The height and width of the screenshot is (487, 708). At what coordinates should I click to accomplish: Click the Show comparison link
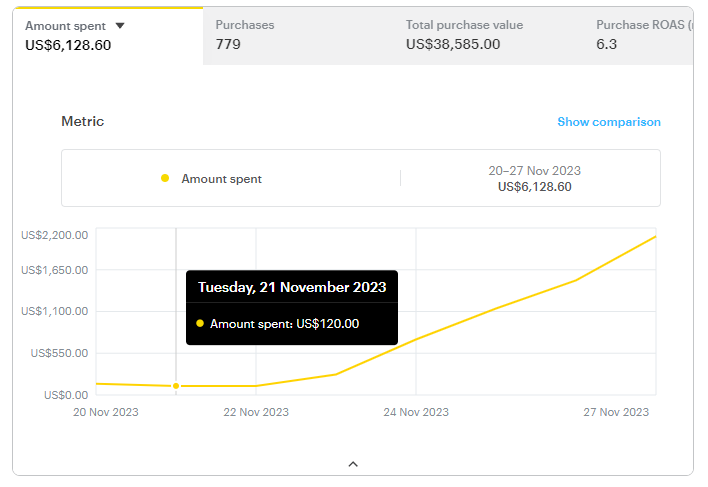point(608,122)
